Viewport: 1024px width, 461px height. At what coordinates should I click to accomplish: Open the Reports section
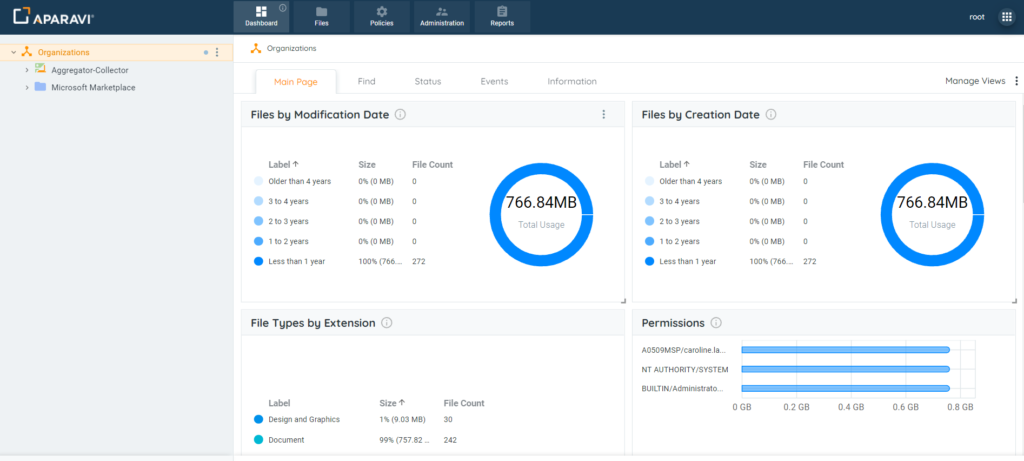click(502, 17)
